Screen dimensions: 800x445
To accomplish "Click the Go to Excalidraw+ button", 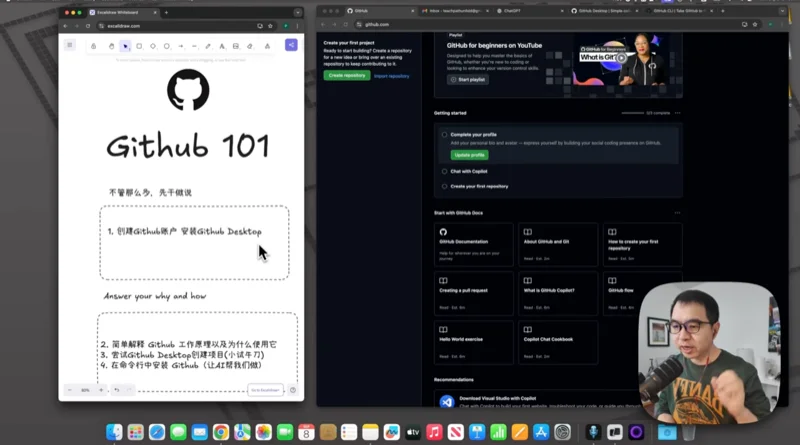I will (x=265, y=390).
